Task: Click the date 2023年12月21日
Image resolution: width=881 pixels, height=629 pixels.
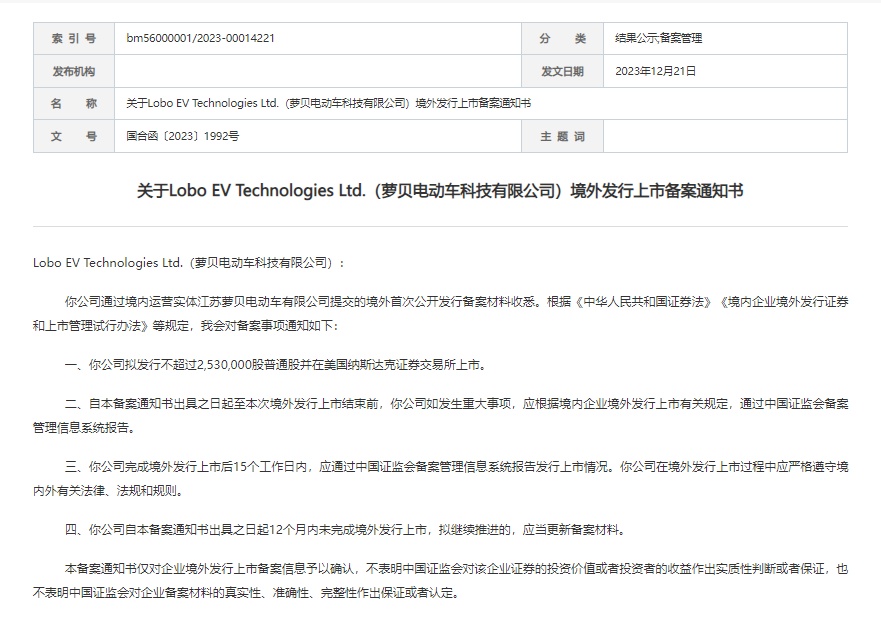Action: point(655,71)
